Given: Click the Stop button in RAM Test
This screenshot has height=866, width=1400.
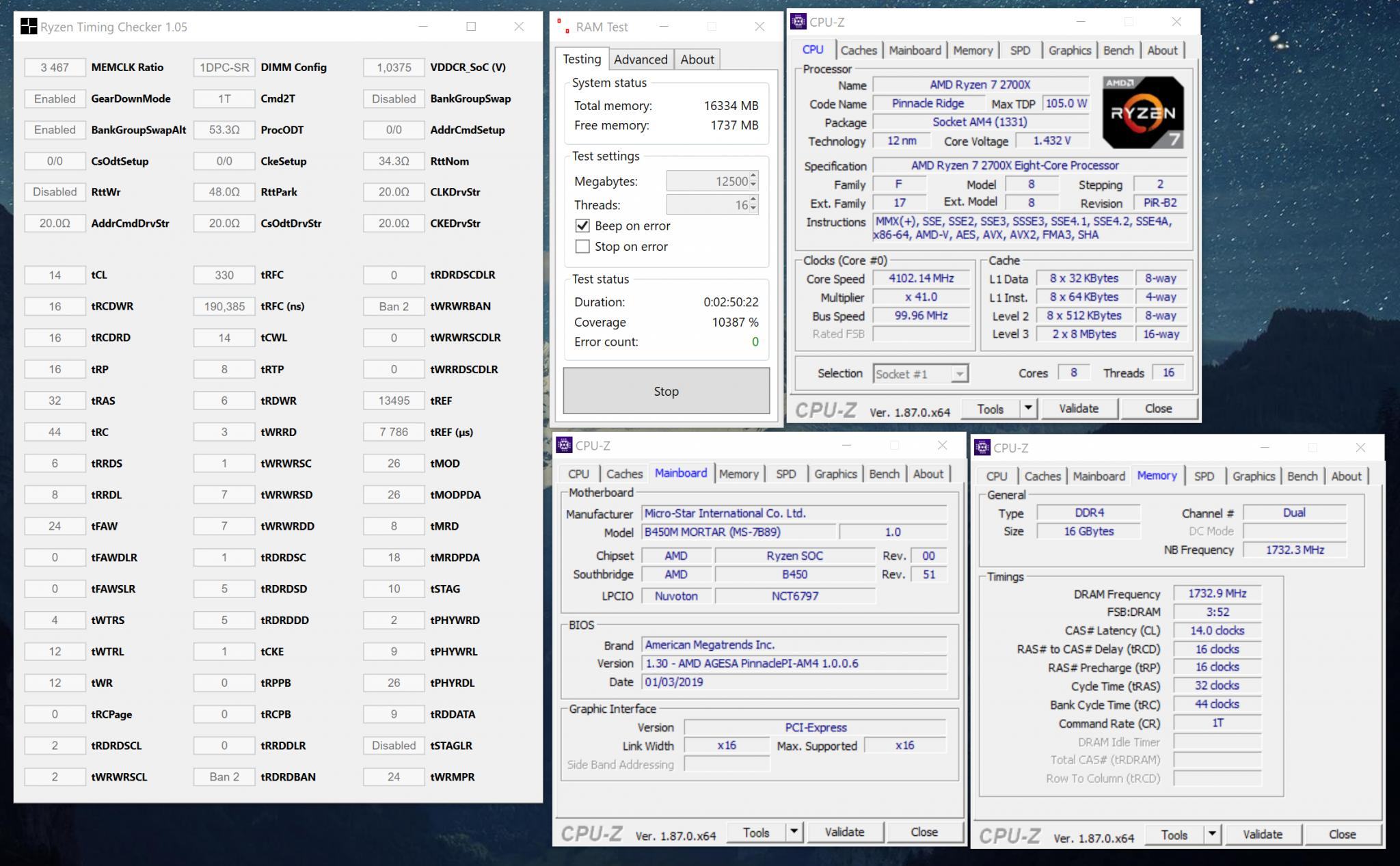Looking at the screenshot, I should coord(666,391).
